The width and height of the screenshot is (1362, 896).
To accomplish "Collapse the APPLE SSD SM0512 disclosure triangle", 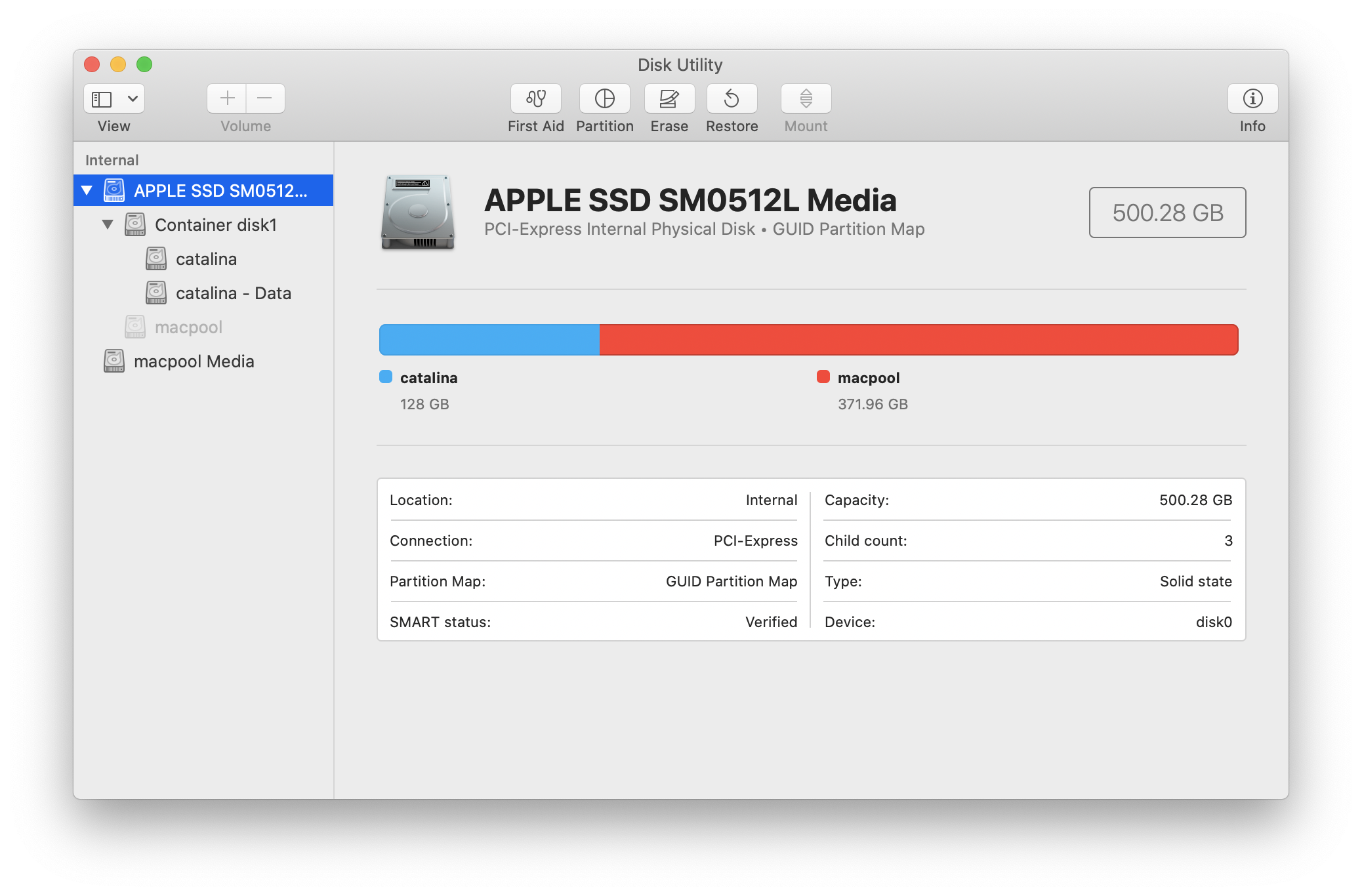I will 87,191.
